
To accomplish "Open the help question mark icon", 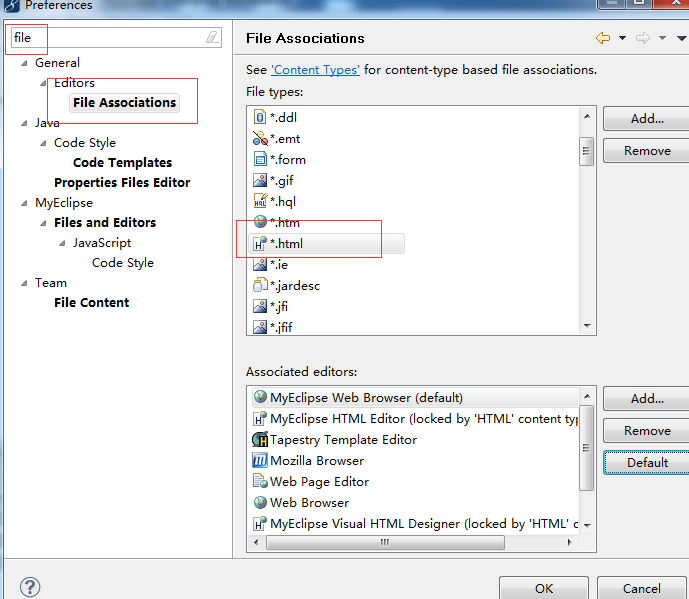I will (30, 587).
